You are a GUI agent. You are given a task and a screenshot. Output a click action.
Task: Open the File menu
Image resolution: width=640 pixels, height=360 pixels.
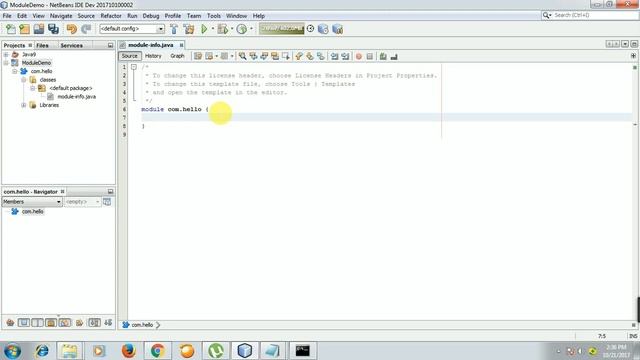(7, 16)
